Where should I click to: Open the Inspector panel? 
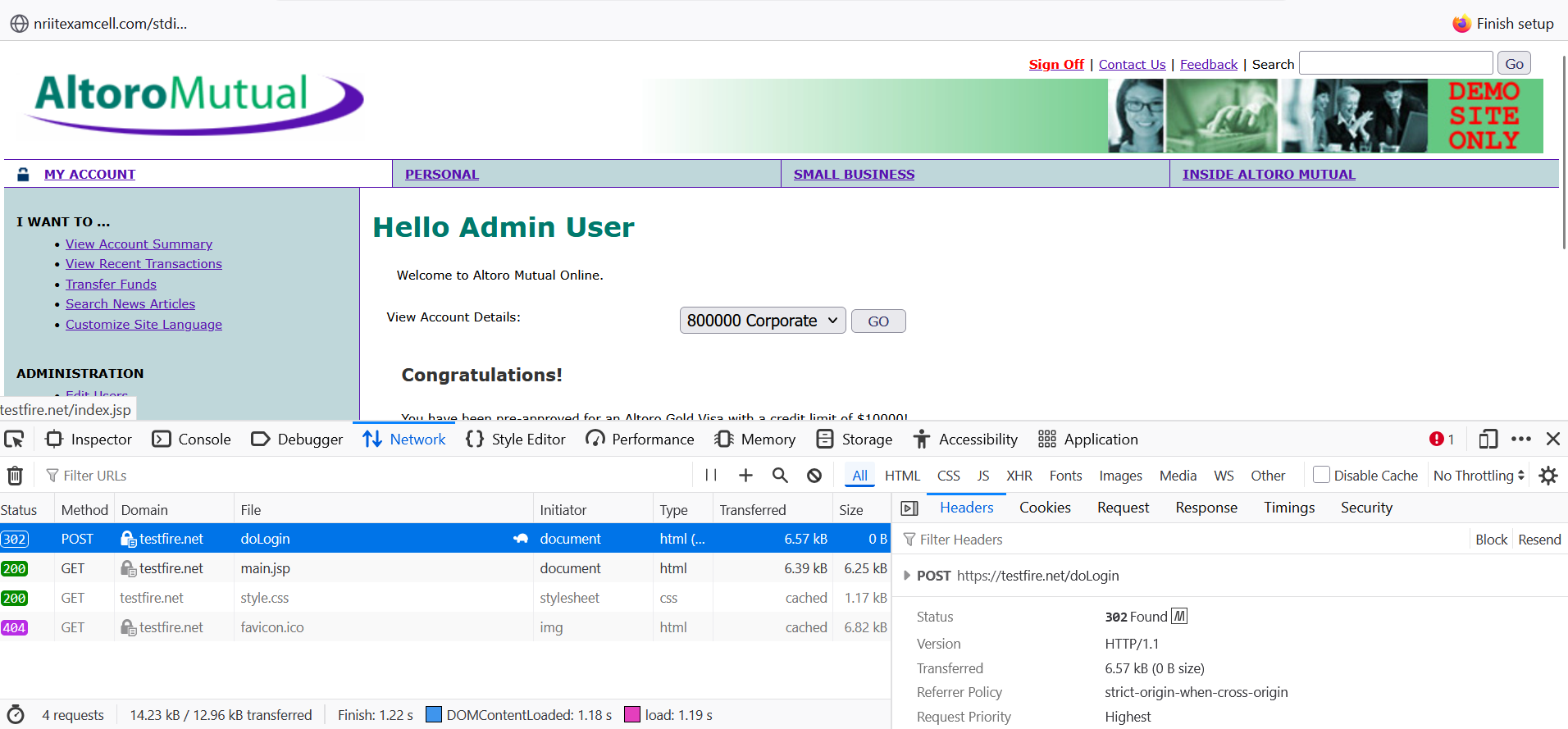pos(89,440)
